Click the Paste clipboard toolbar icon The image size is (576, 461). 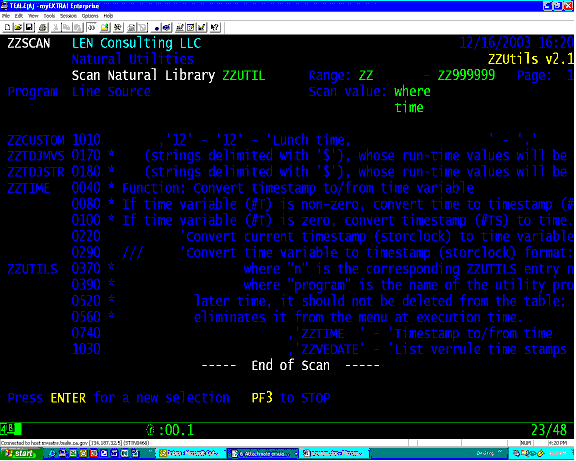[78, 28]
